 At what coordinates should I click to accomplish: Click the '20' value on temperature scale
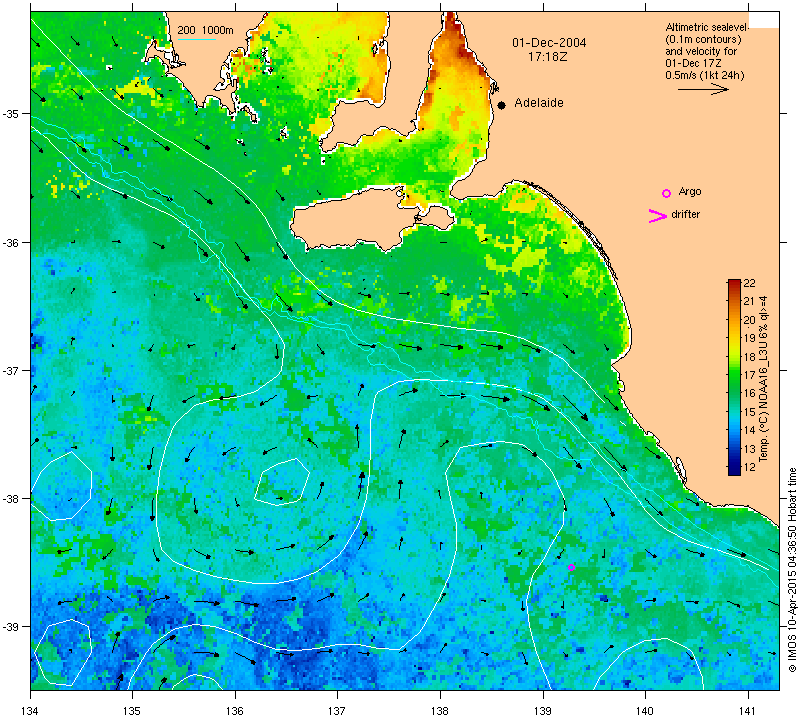[x=749, y=320]
